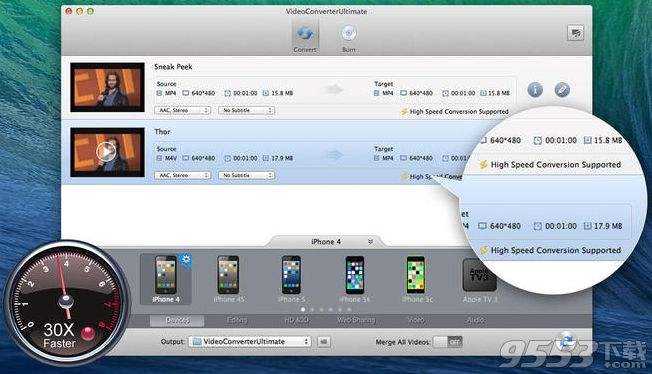
Task: Choose the iPhone 5c device preset
Action: coord(417,279)
